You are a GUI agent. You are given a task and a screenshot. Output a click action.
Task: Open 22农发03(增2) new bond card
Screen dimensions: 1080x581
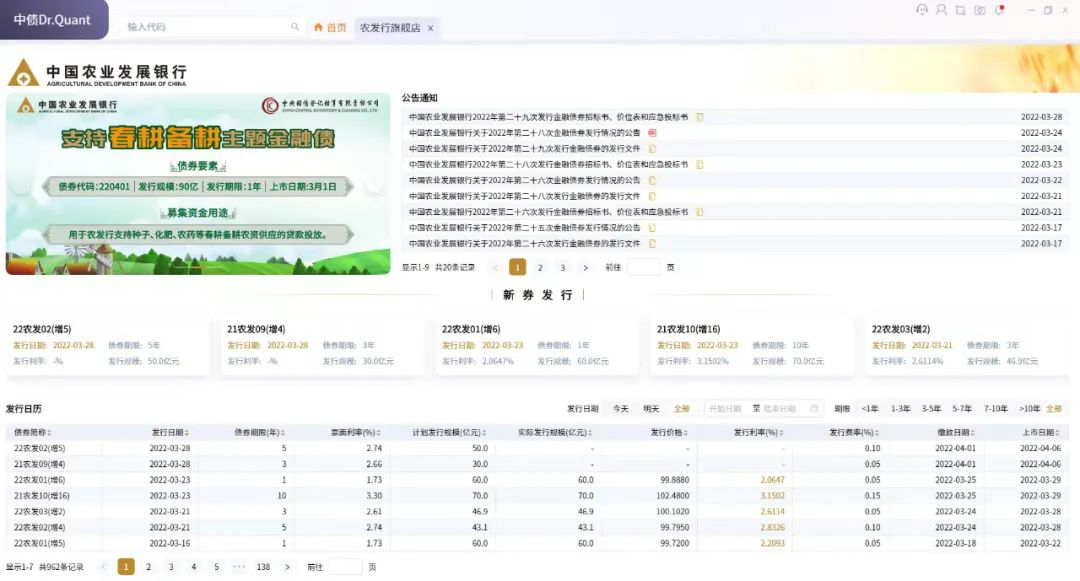pos(966,346)
